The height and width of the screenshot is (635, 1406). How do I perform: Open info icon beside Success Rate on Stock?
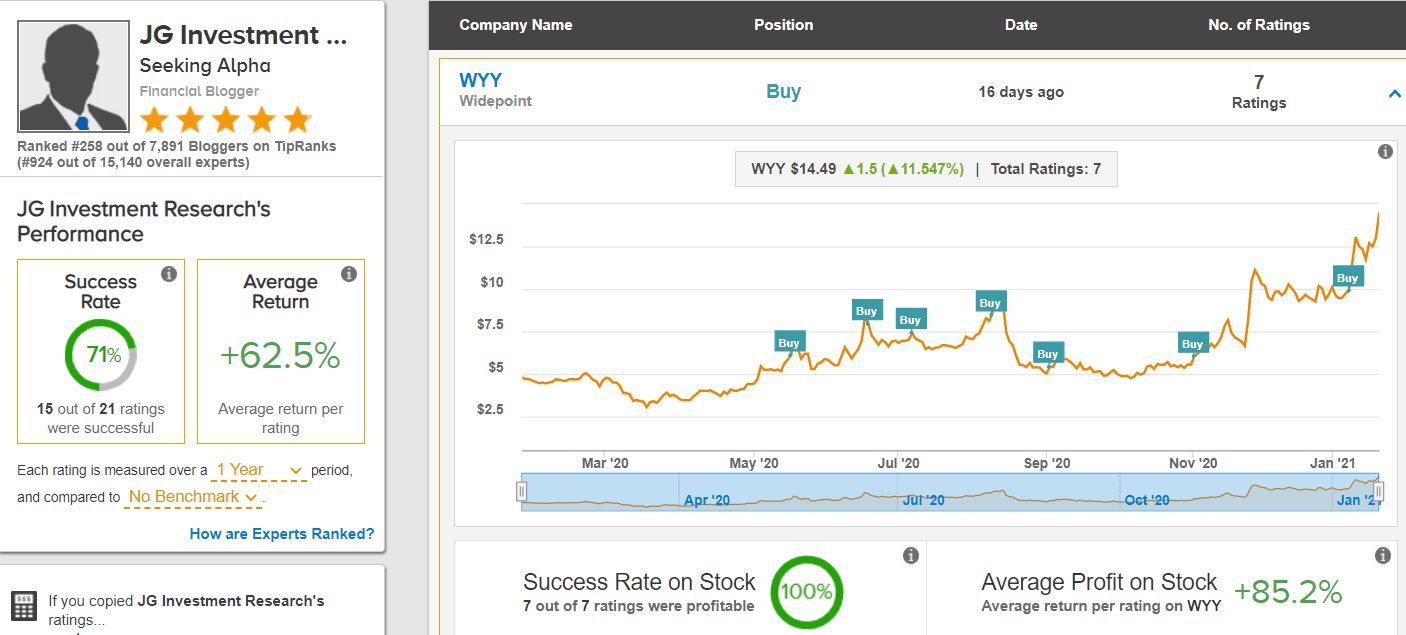pyautogui.click(x=910, y=556)
